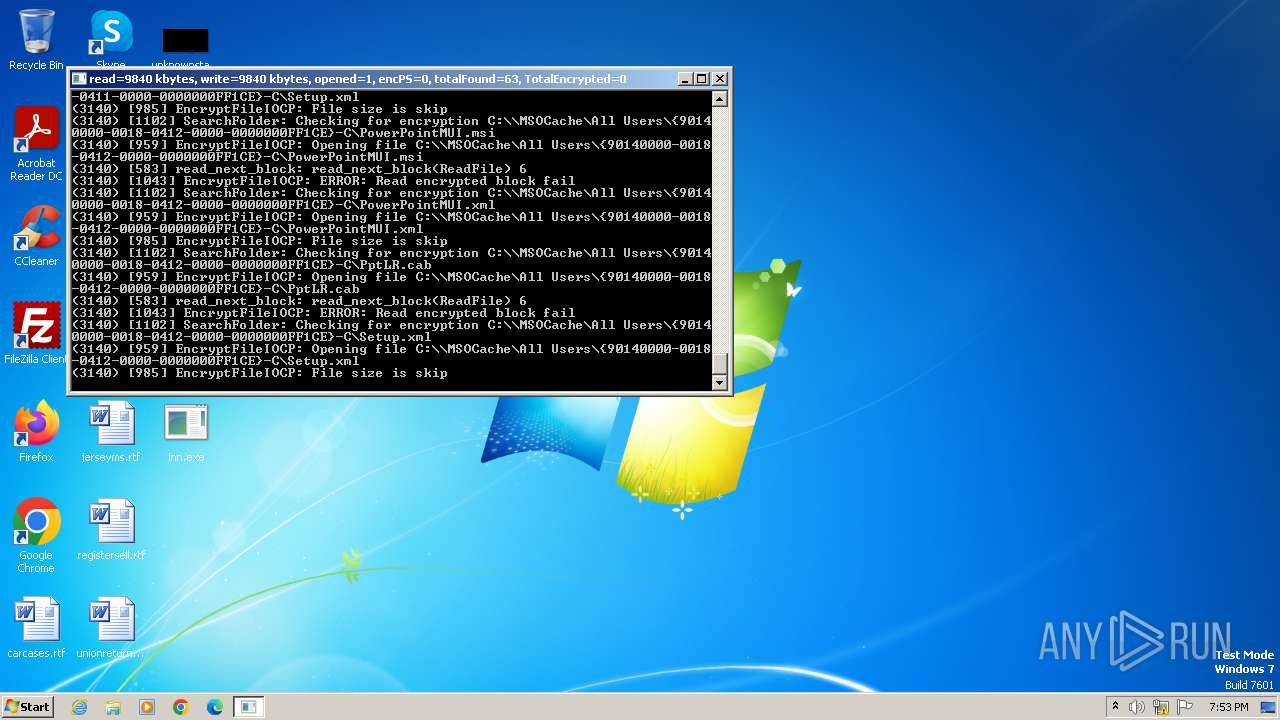1280x720 pixels.
Task: Select the jerseyms.rtf document
Action: point(111,432)
